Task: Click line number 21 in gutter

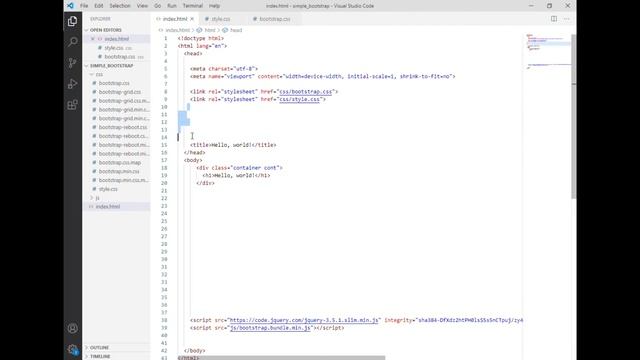Action: (164, 191)
